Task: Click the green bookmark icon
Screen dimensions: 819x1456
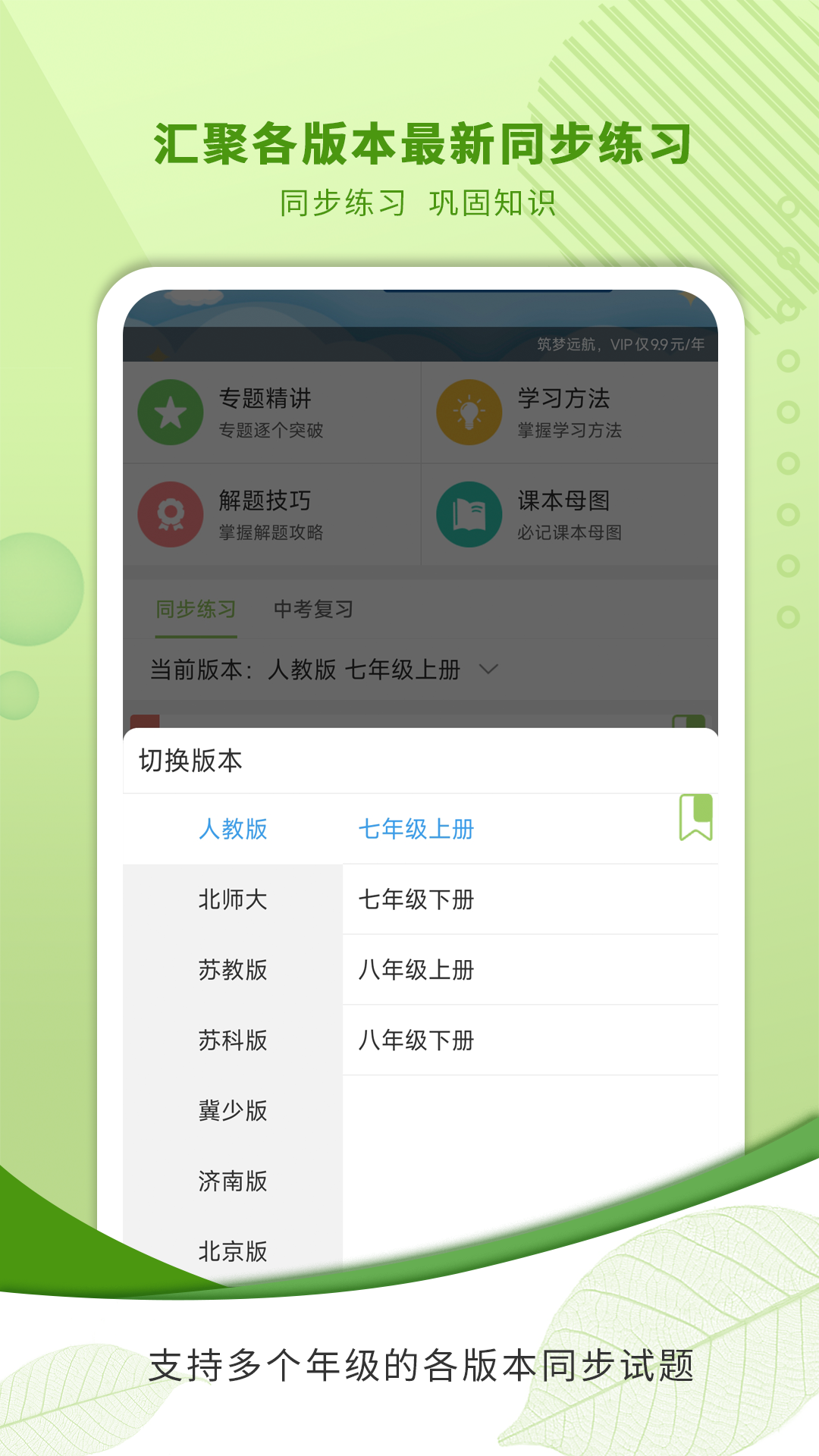Action: click(x=696, y=817)
